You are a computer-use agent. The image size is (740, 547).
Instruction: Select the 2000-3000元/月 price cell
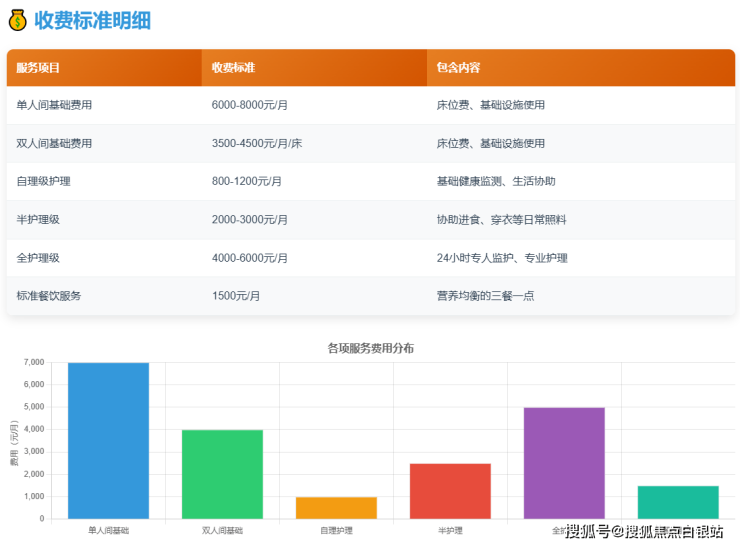(x=250, y=219)
